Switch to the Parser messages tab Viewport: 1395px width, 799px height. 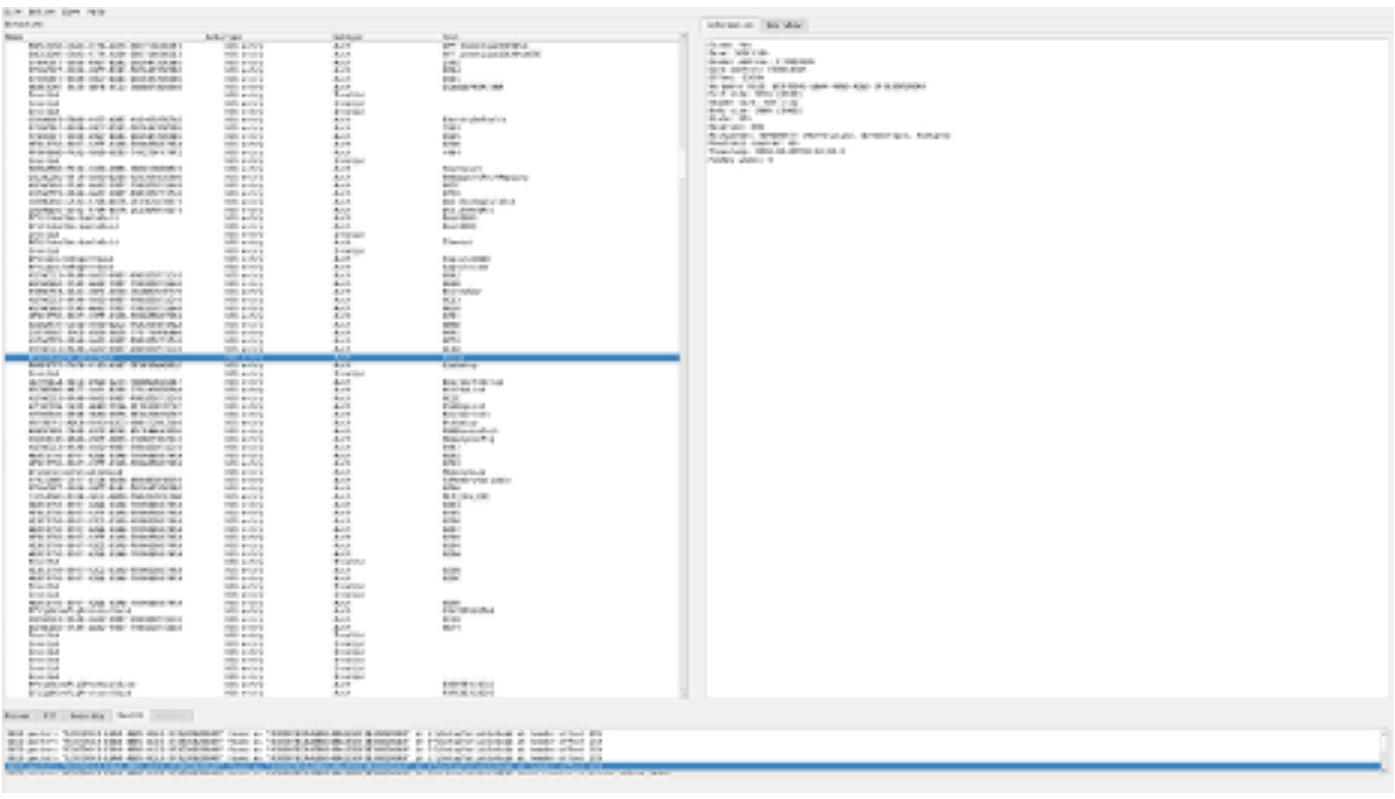pos(16,716)
